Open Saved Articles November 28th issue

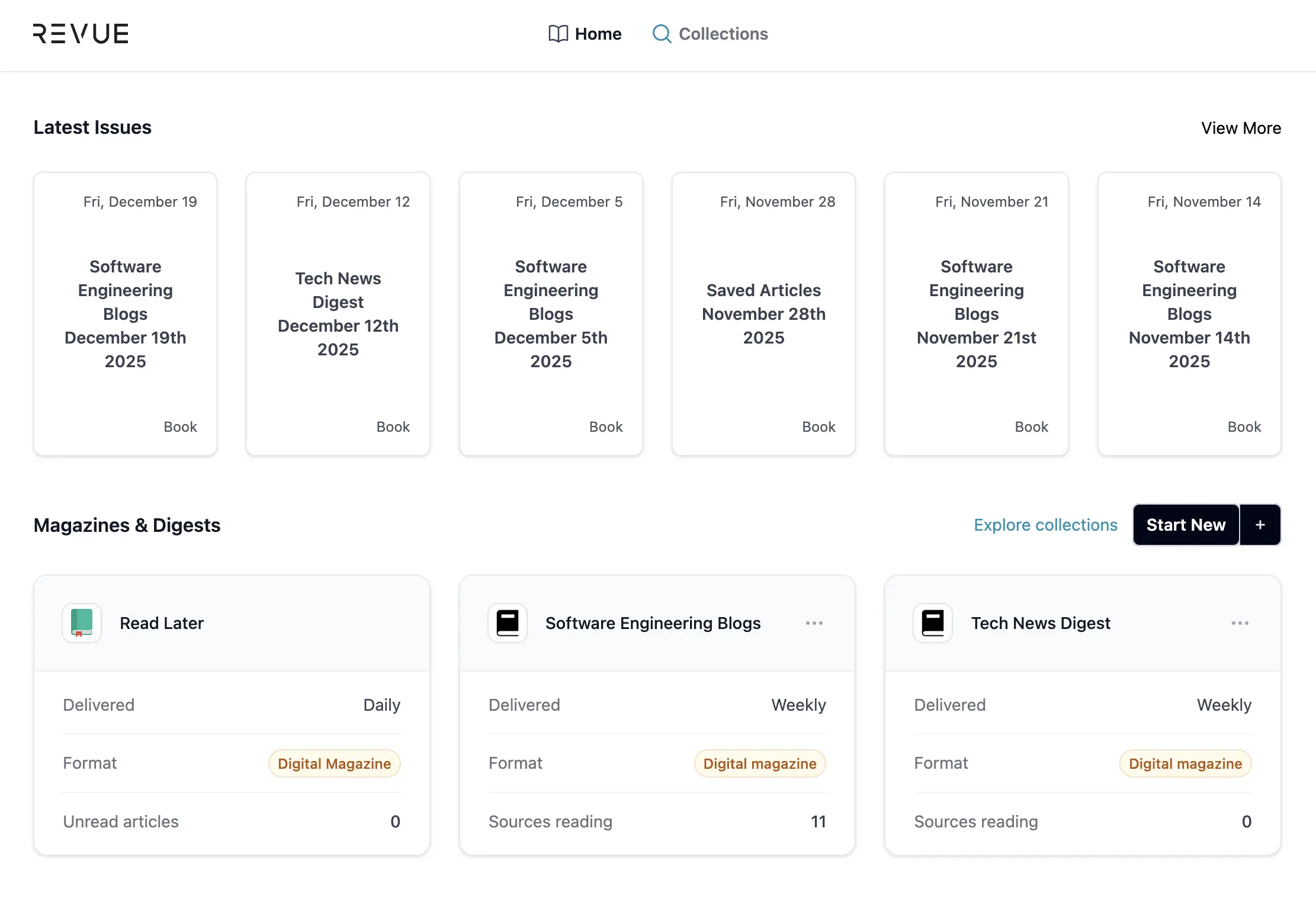[x=763, y=313]
